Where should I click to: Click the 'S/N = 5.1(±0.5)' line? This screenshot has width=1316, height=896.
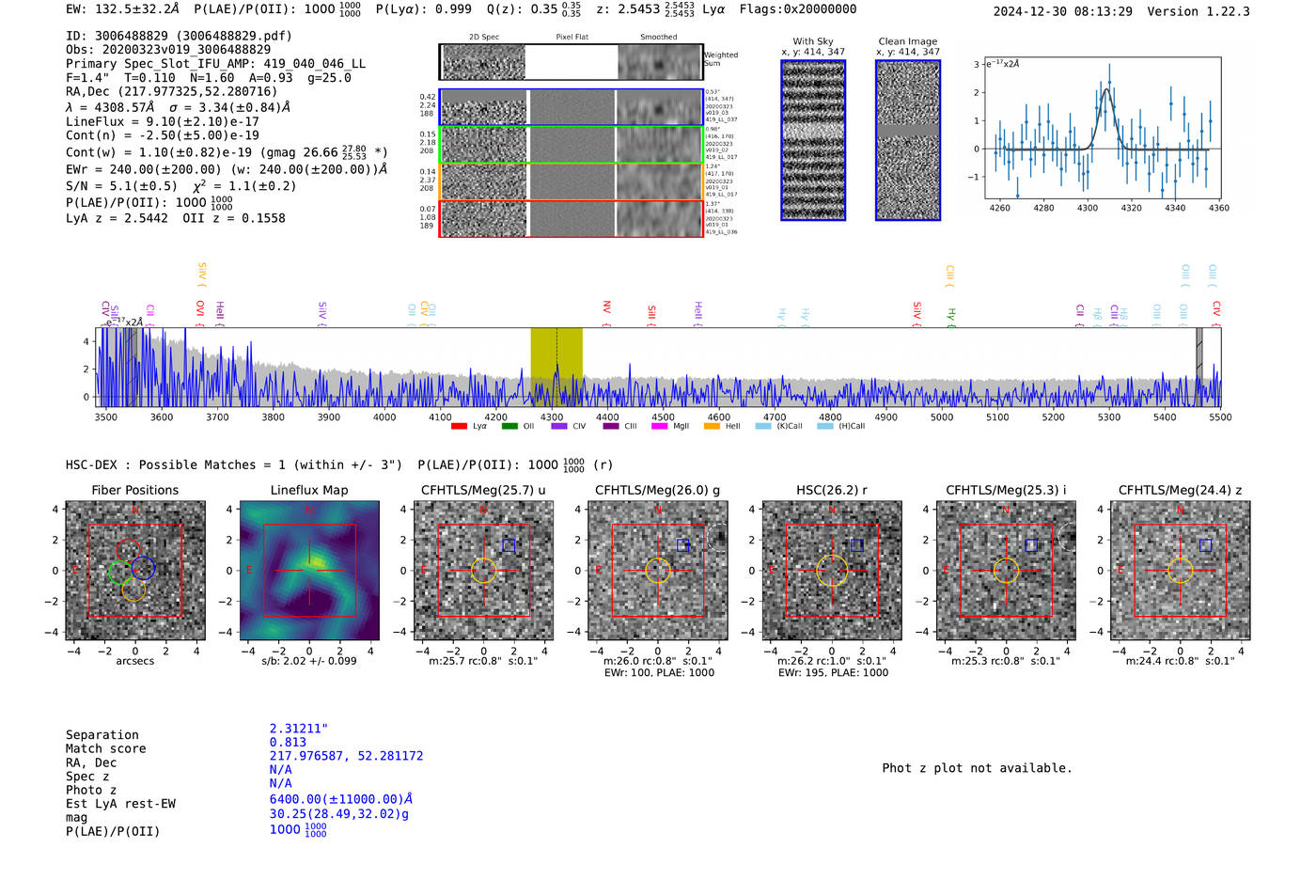click(x=121, y=186)
